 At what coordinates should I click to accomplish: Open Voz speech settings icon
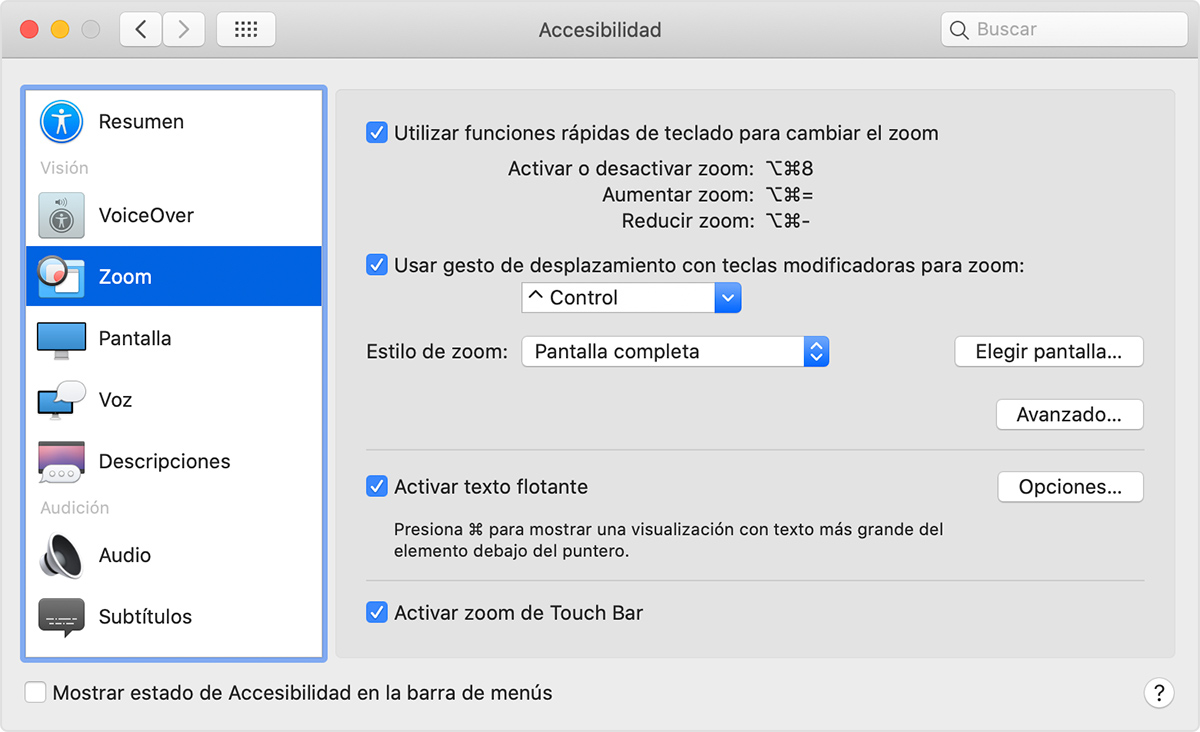click(x=60, y=399)
